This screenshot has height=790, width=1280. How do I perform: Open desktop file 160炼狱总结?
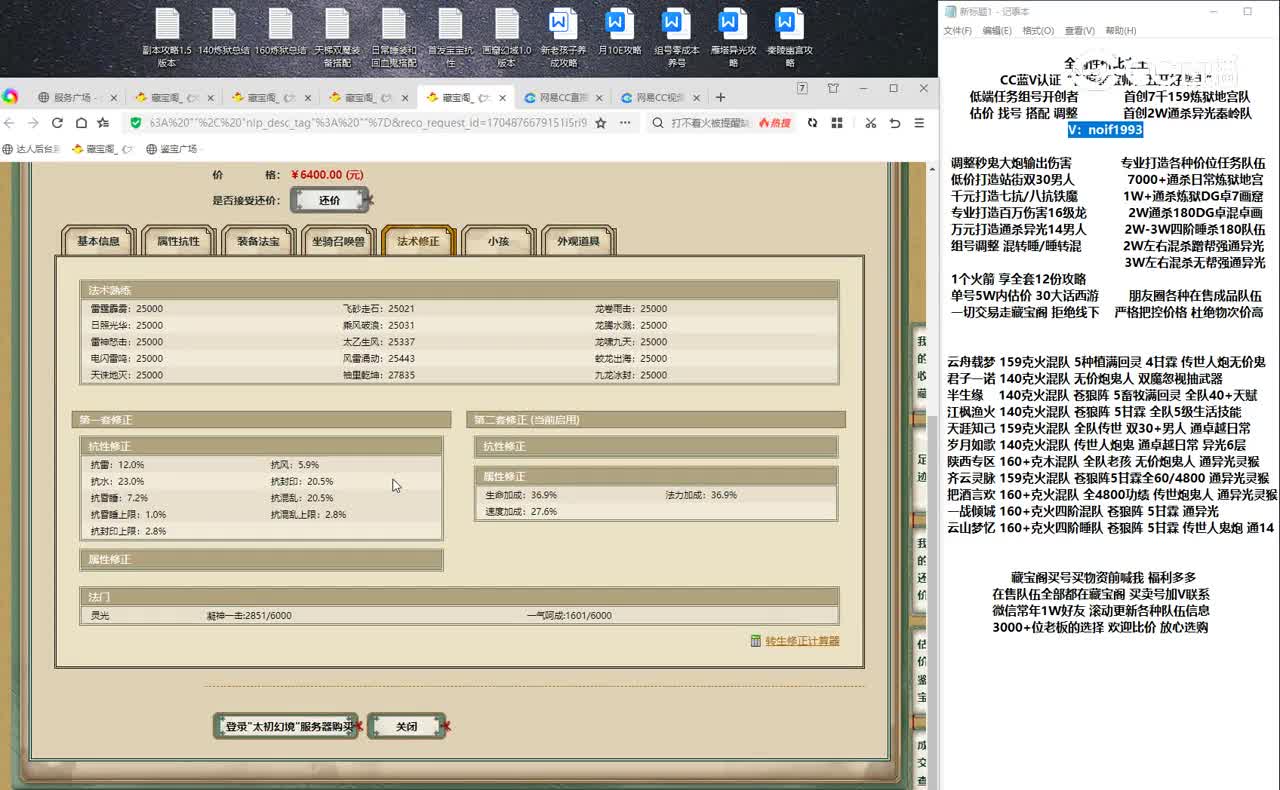[281, 33]
